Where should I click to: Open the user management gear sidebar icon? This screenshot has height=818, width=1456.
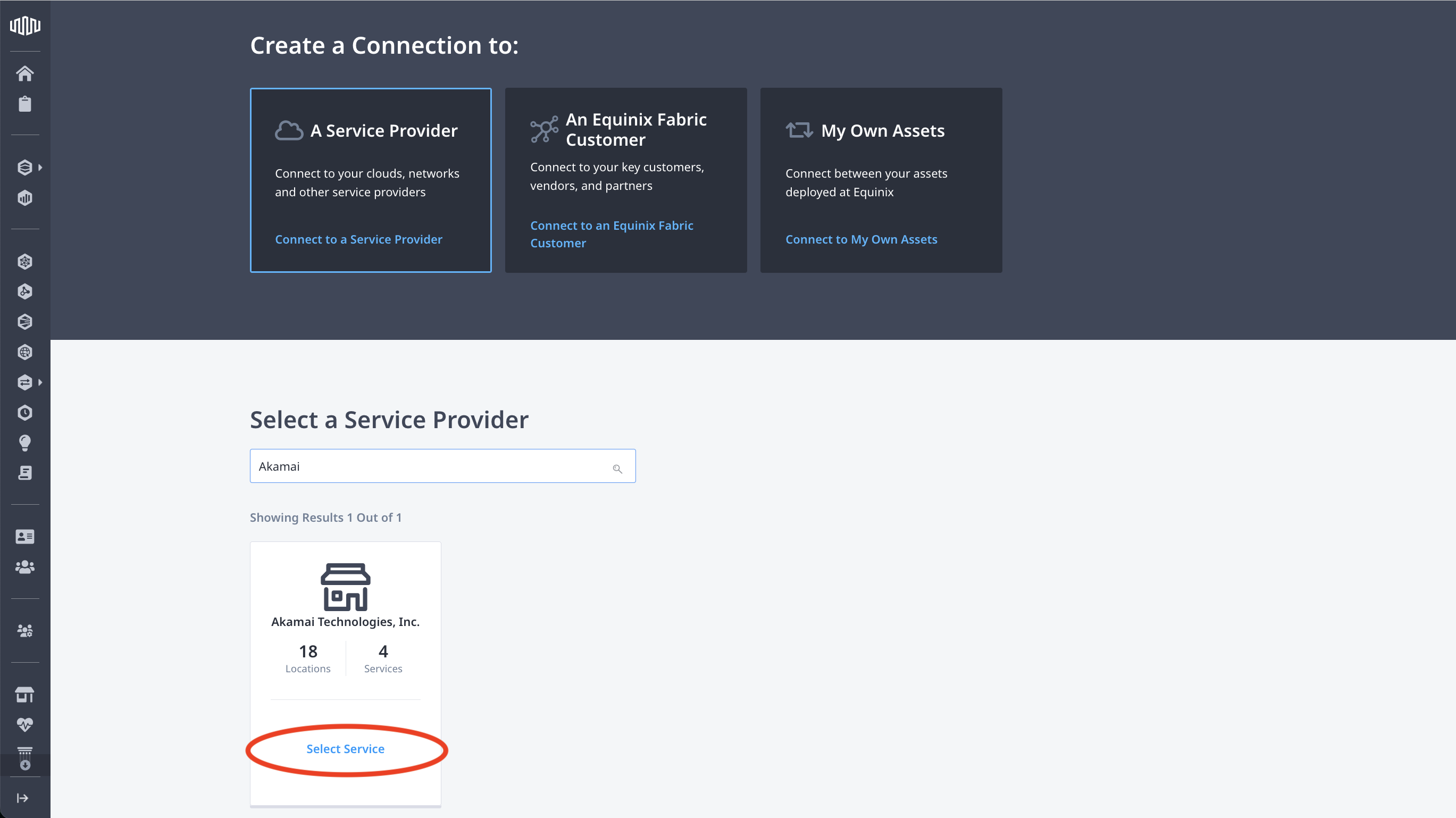(25, 631)
